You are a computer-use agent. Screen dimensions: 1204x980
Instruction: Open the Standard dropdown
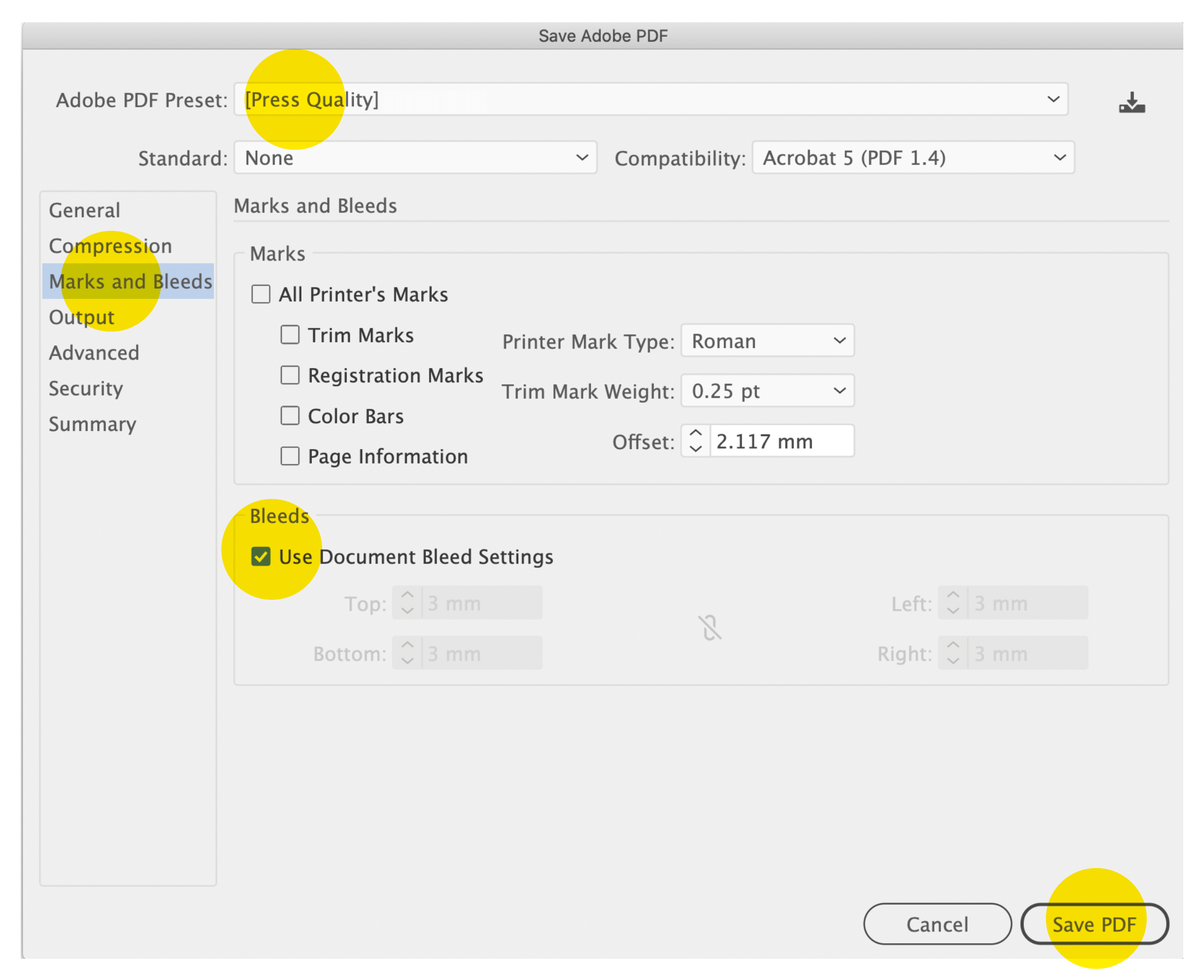tap(415, 157)
